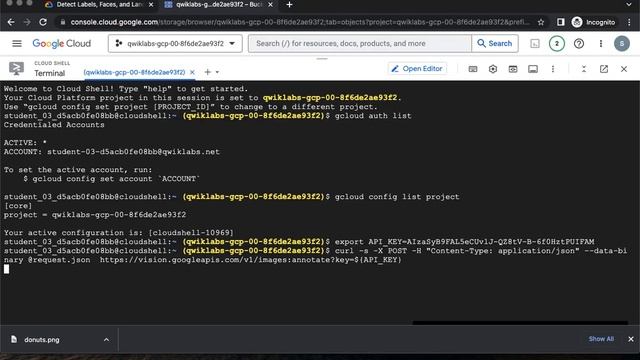This screenshot has width=640, height=360.
Task: Open the project selector qwiklabs-gcp-00-8f6de2ae93f2
Action: (x=175, y=43)
